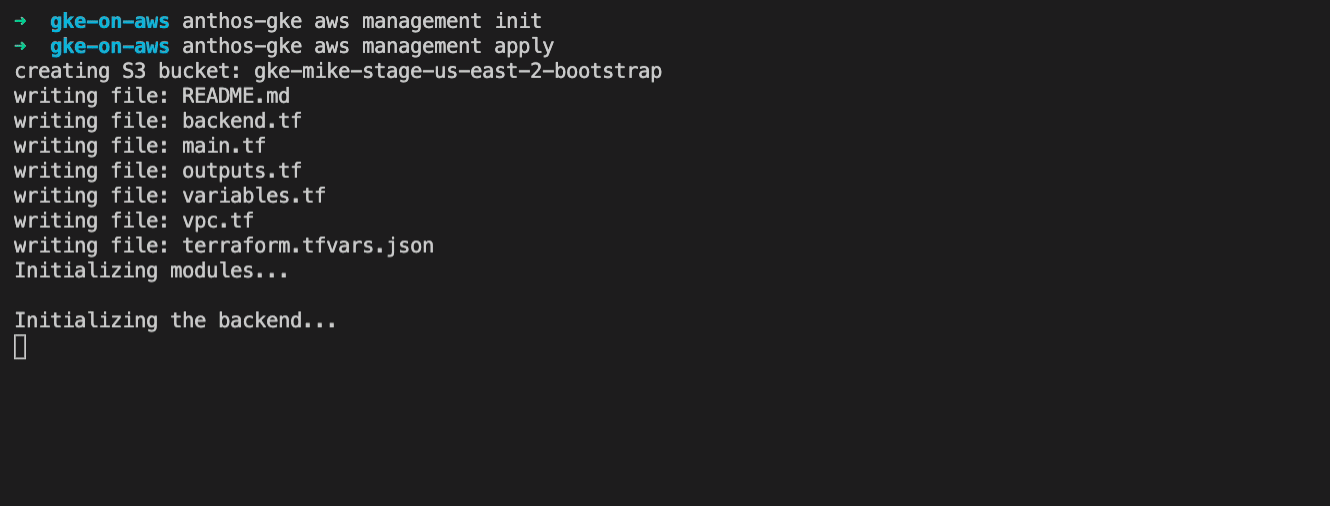Click 'creating S3 bucket:' text
Viewport: 1330px width, 506px height.
[128, 71]
